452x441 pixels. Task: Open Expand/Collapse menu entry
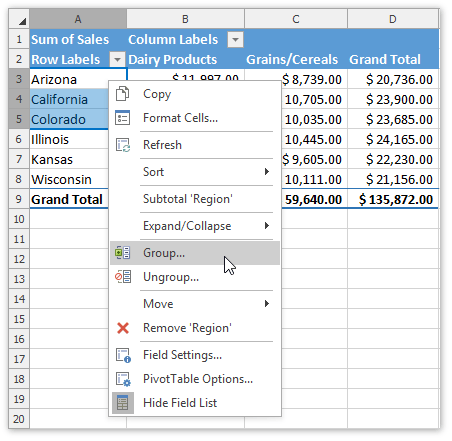195,226
